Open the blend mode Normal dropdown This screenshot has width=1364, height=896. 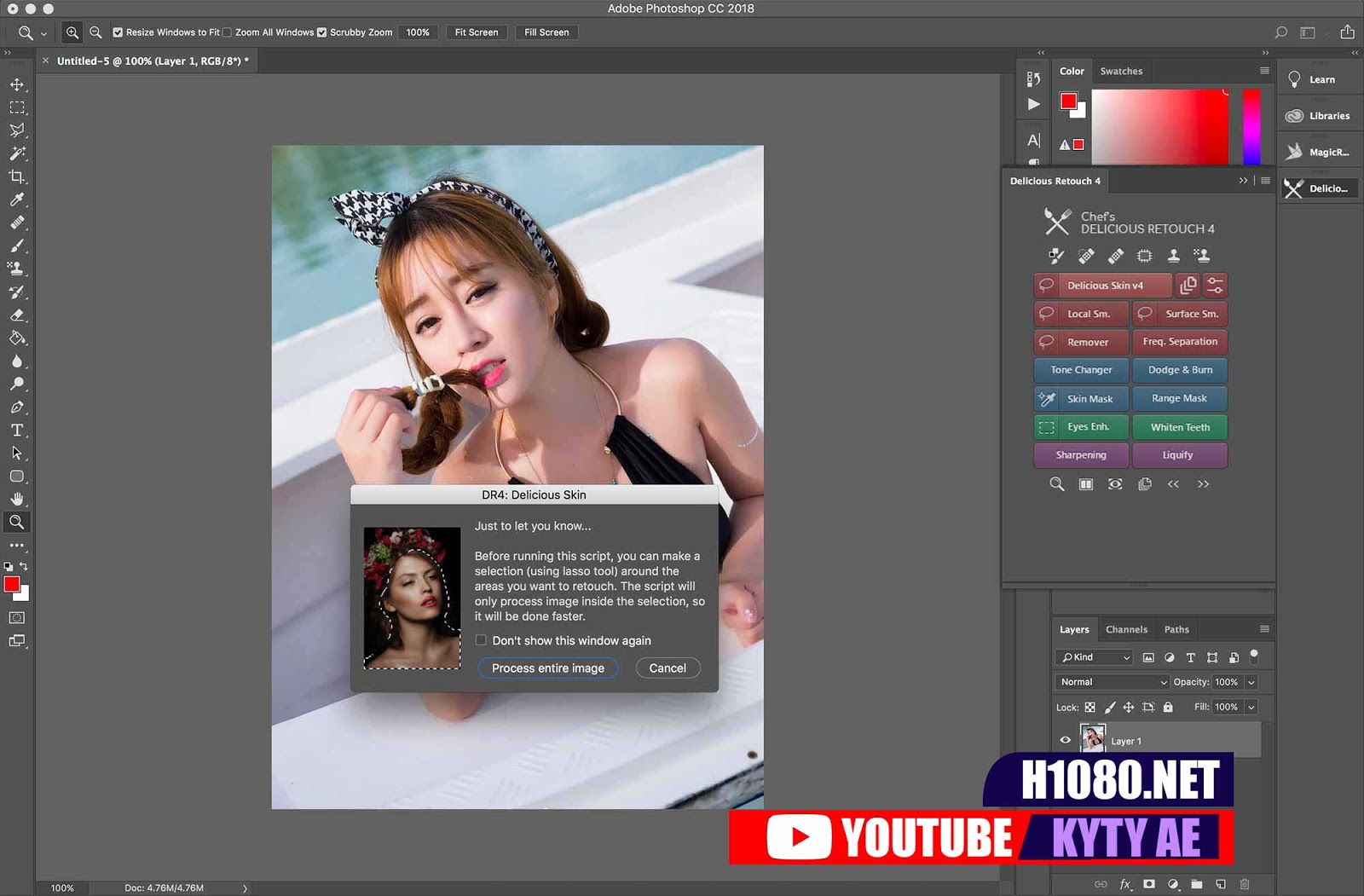(1112, 682)
